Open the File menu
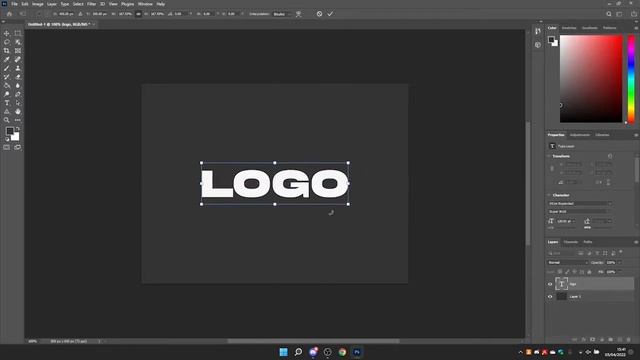This screenshot has height=360, width=640. pos(14,4)
